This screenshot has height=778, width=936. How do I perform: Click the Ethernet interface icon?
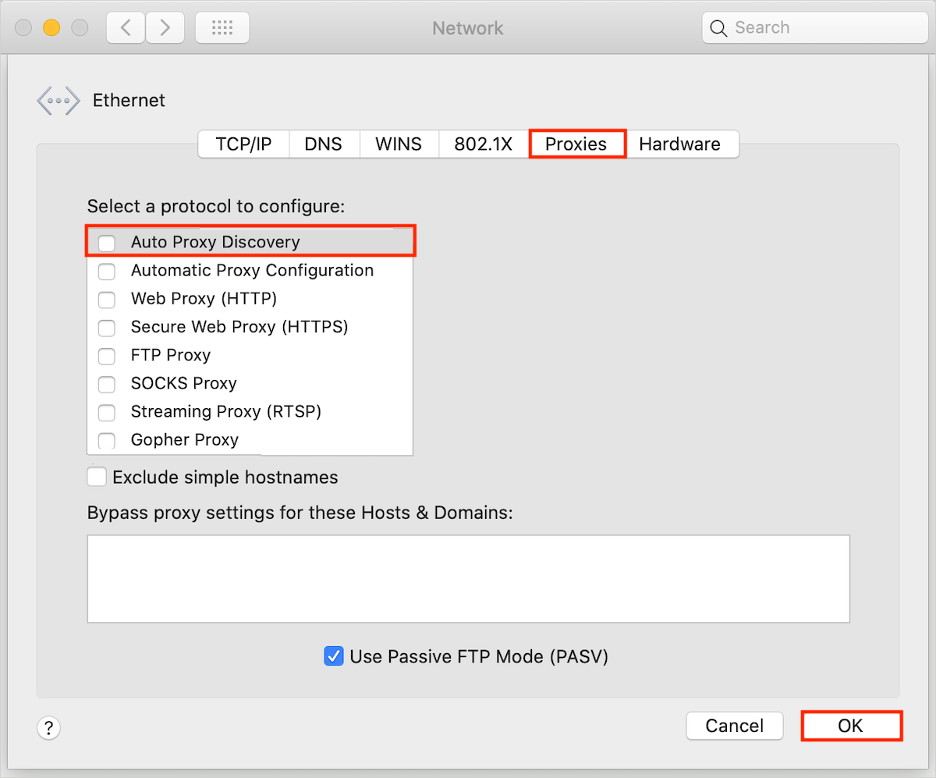pyautogui.click(x=58, y=100)
